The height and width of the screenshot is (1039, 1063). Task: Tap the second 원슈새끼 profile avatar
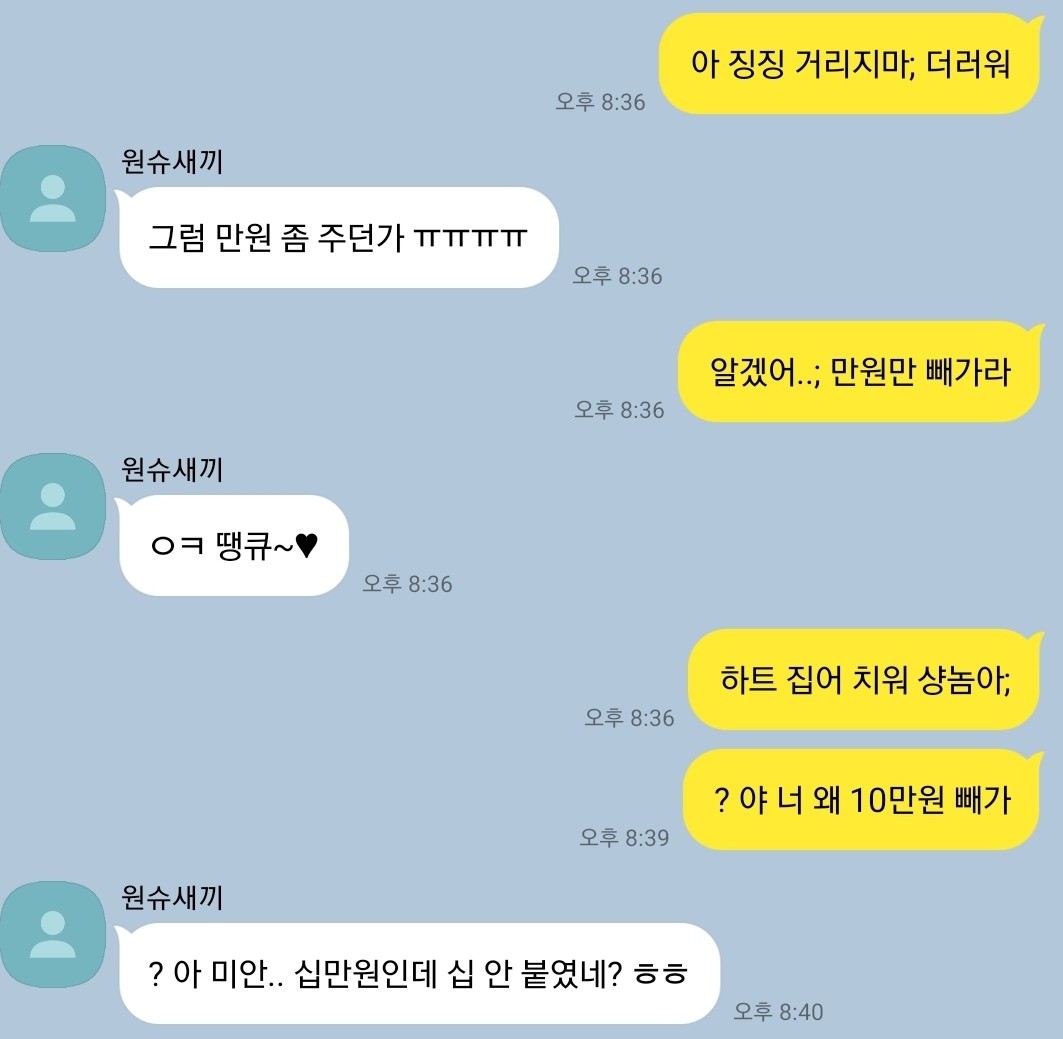(x=53, y=506)
